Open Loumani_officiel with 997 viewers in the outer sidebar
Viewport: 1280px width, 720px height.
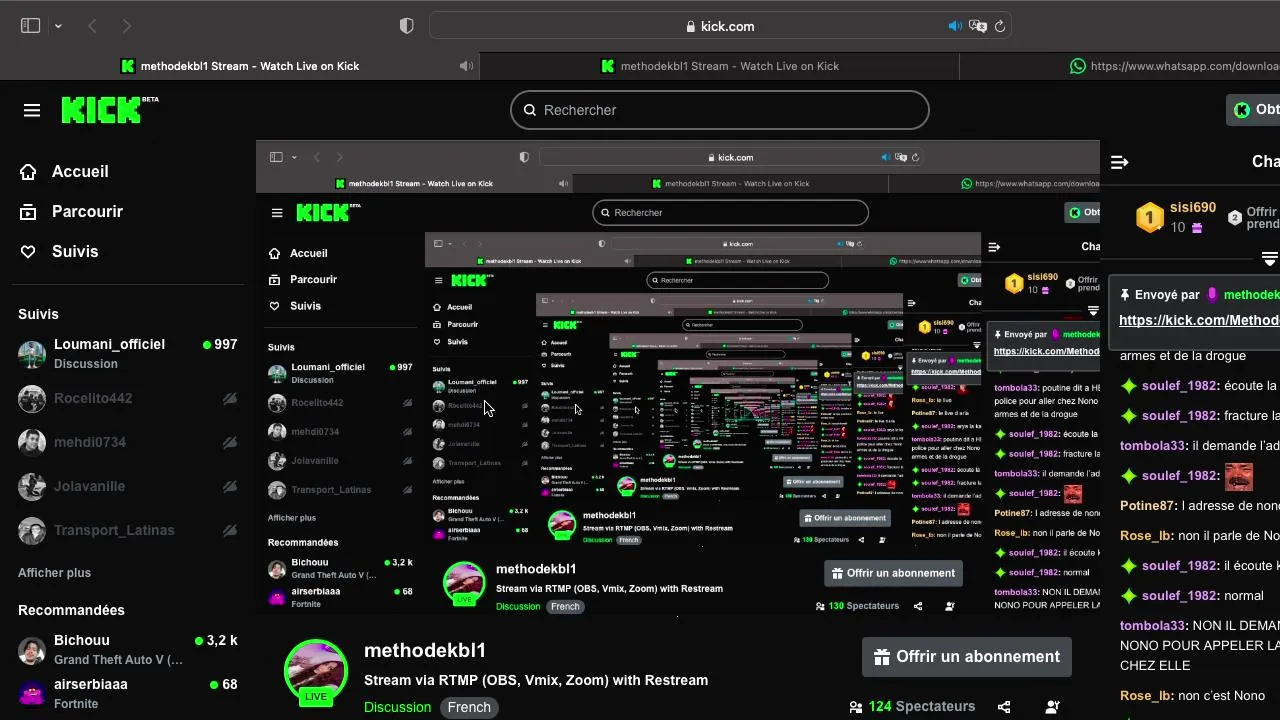click(128, 353)
